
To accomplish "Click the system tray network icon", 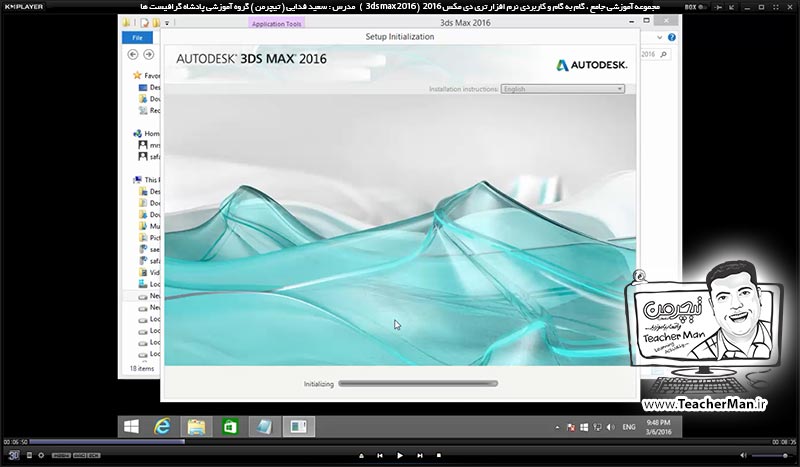I will point(597,427).
